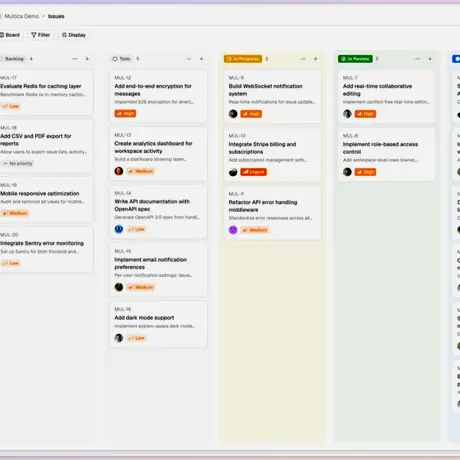Click the In Progress status badge

[x=243, y=59]
